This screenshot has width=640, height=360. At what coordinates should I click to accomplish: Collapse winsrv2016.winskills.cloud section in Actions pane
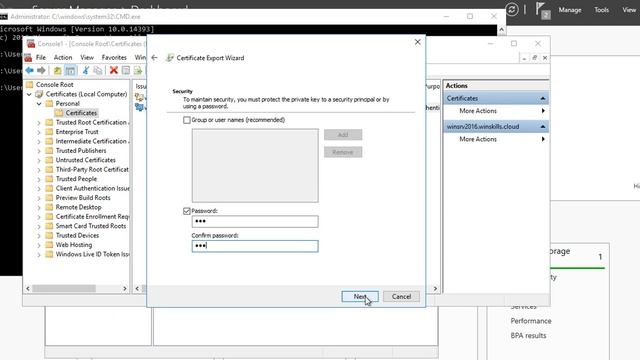(543, 127)
